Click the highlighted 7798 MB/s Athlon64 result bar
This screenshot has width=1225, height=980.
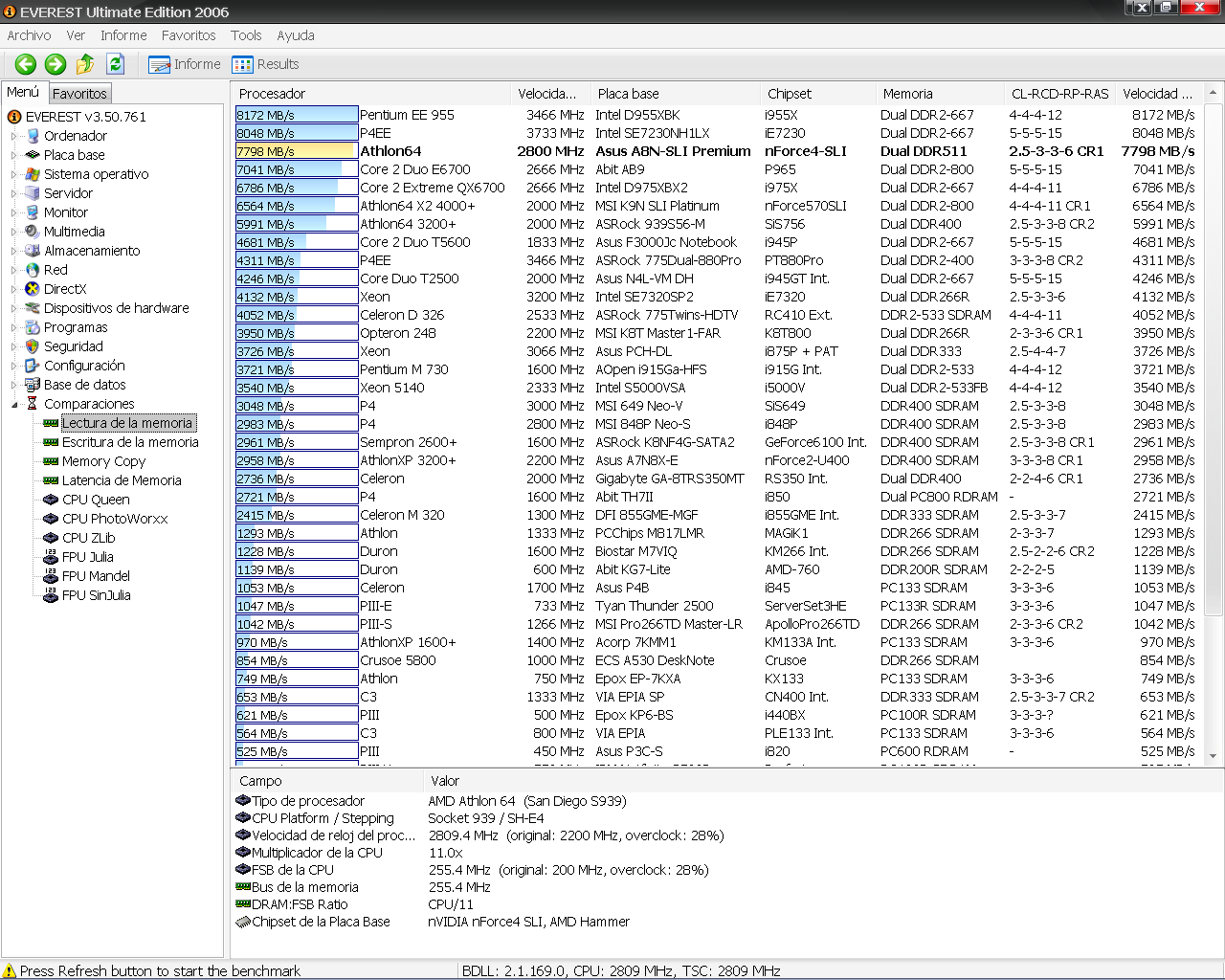[x=297, y=151]
